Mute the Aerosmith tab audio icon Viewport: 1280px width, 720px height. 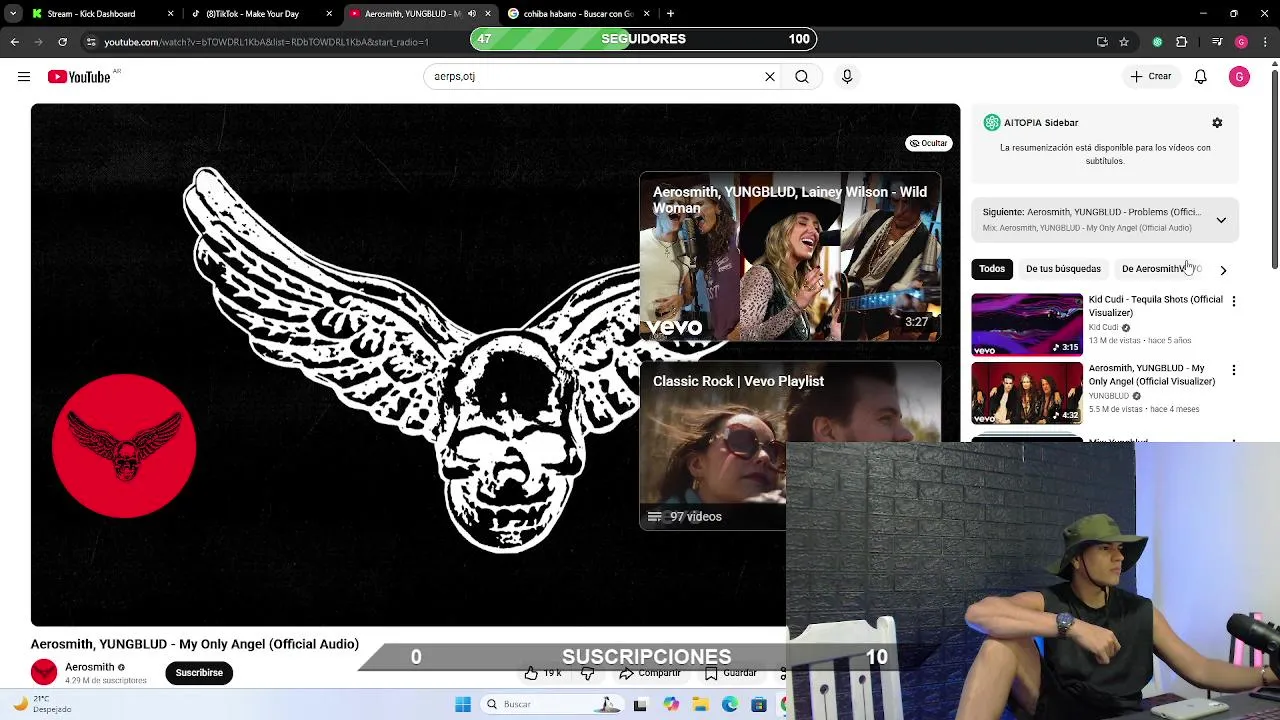pos(472,14)
